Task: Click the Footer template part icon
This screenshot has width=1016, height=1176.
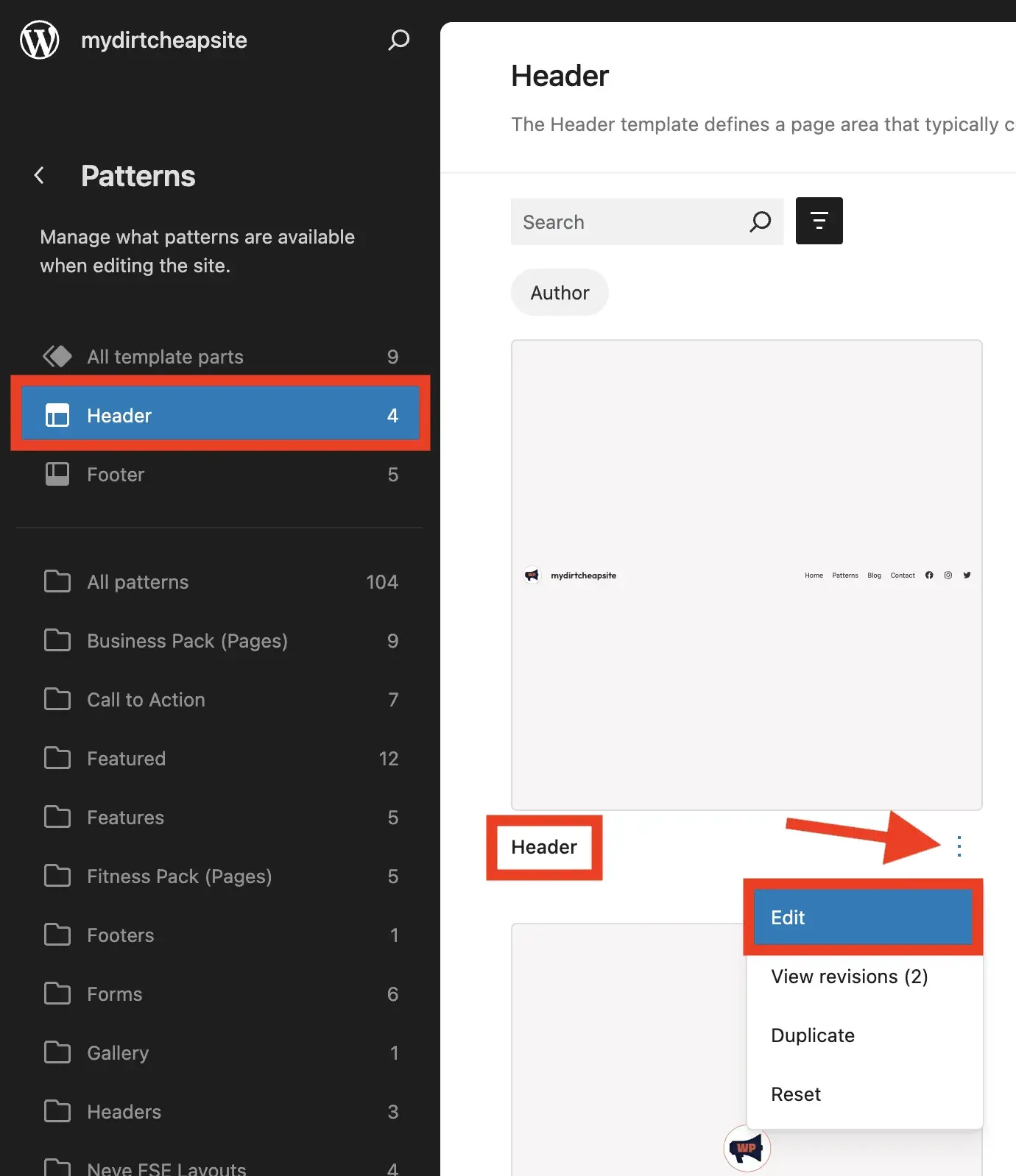Action: click(x=57, y=475)
